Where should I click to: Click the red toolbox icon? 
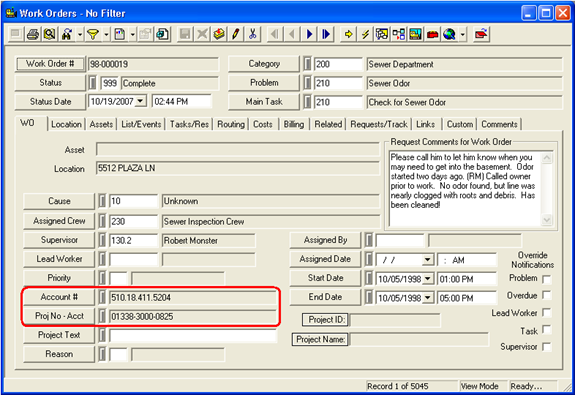(433, 35)
